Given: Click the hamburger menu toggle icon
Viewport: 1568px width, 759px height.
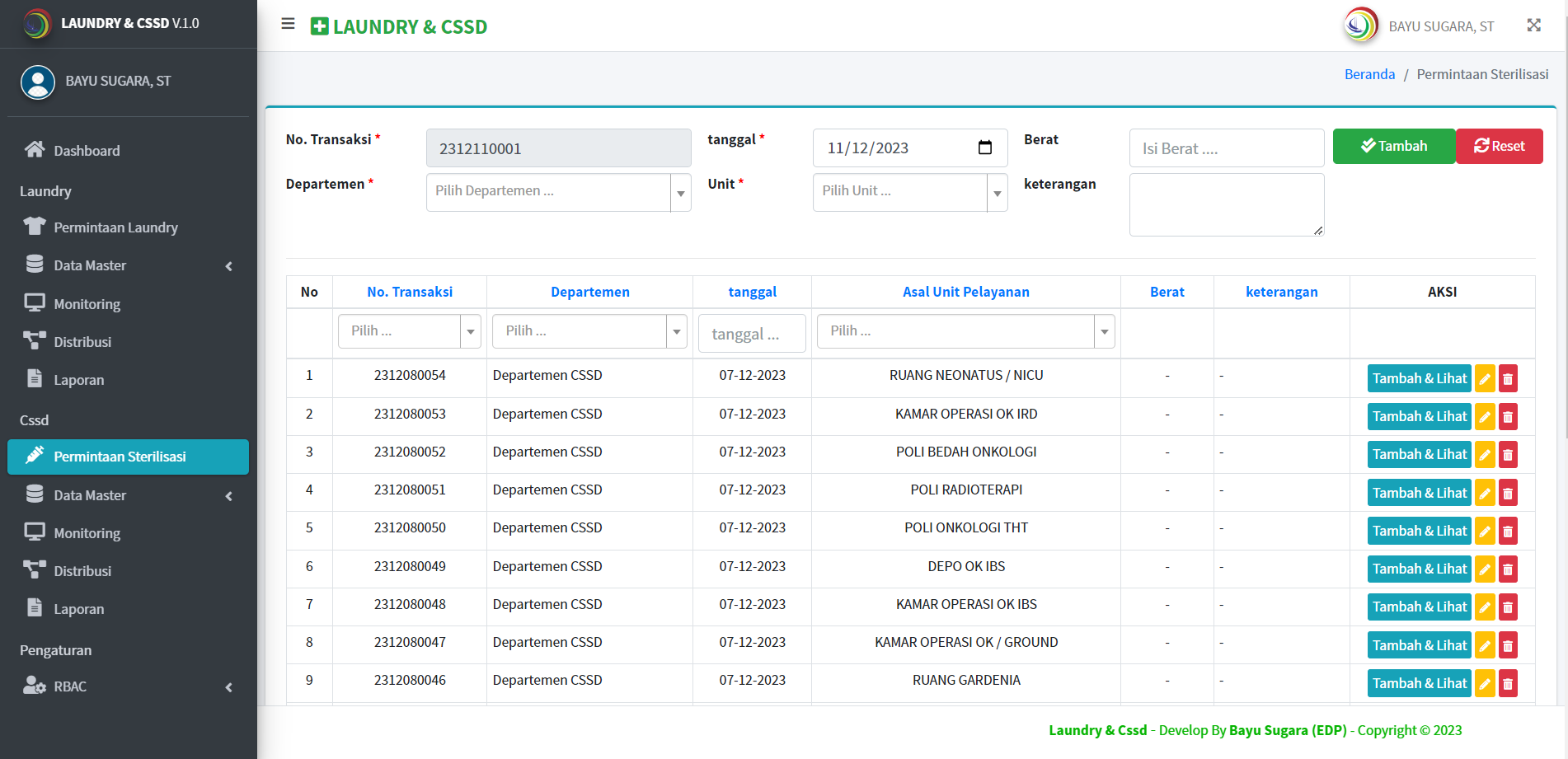Looking at the screenshot, I should coord(288,24).
